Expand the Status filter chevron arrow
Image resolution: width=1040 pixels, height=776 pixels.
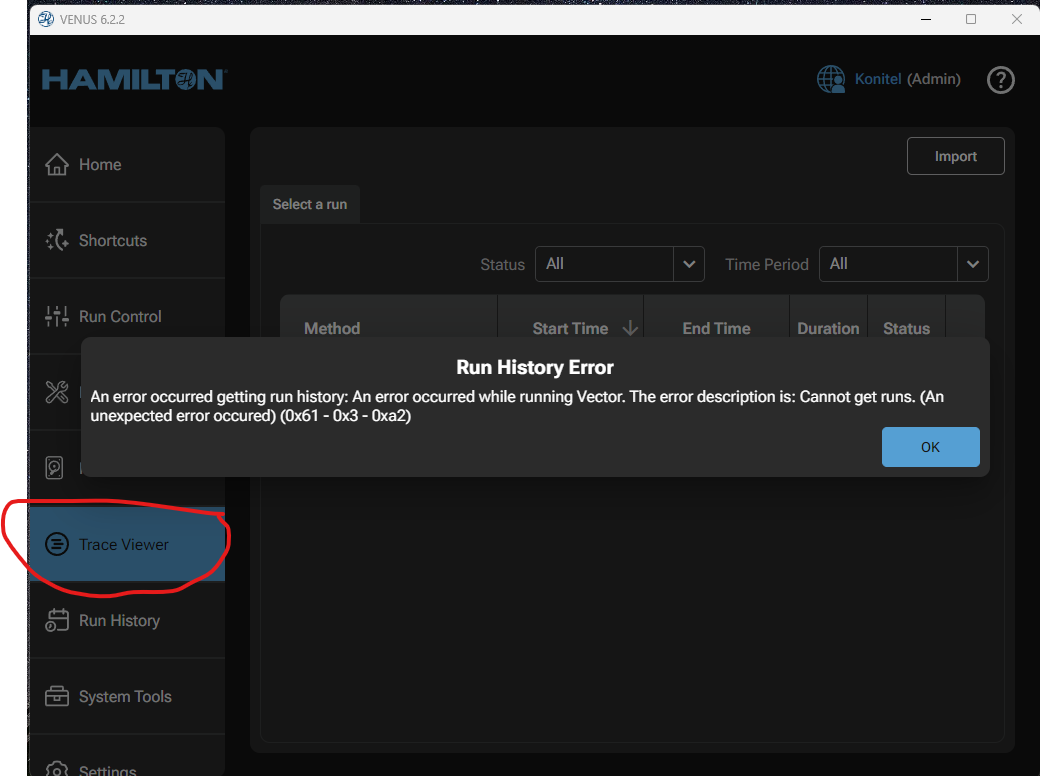tap(689, 264)
